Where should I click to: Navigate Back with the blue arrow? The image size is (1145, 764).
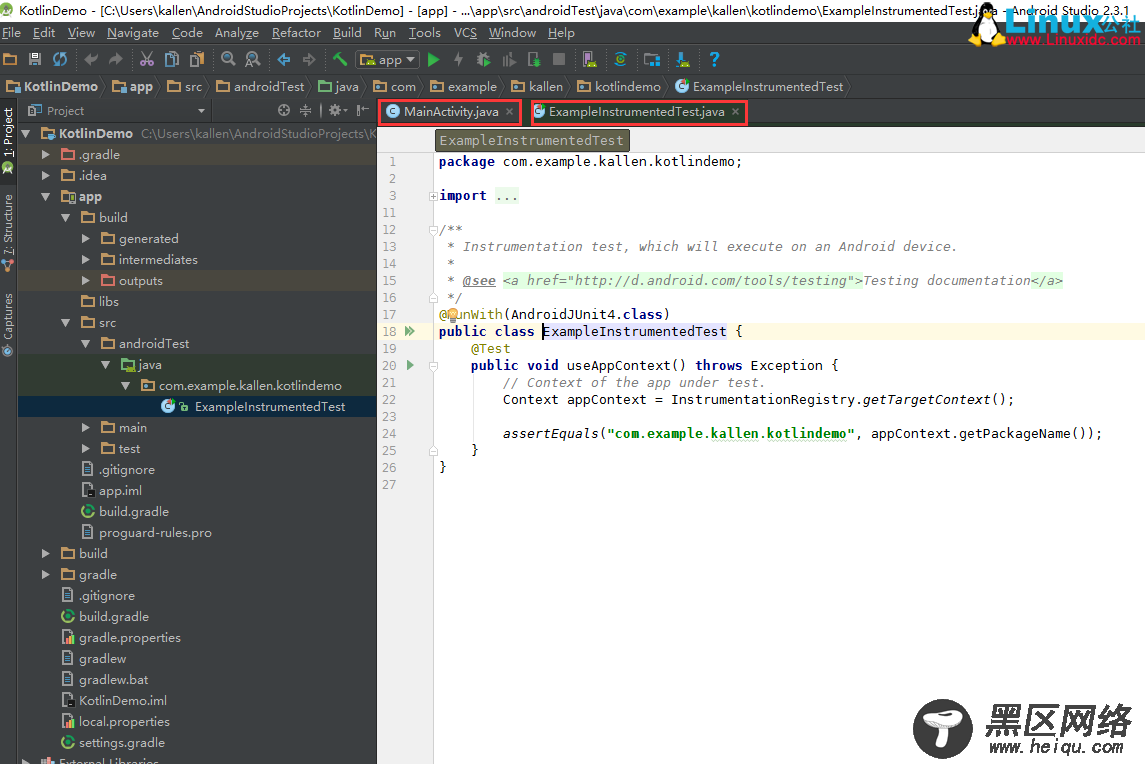[x=284, y=59]
